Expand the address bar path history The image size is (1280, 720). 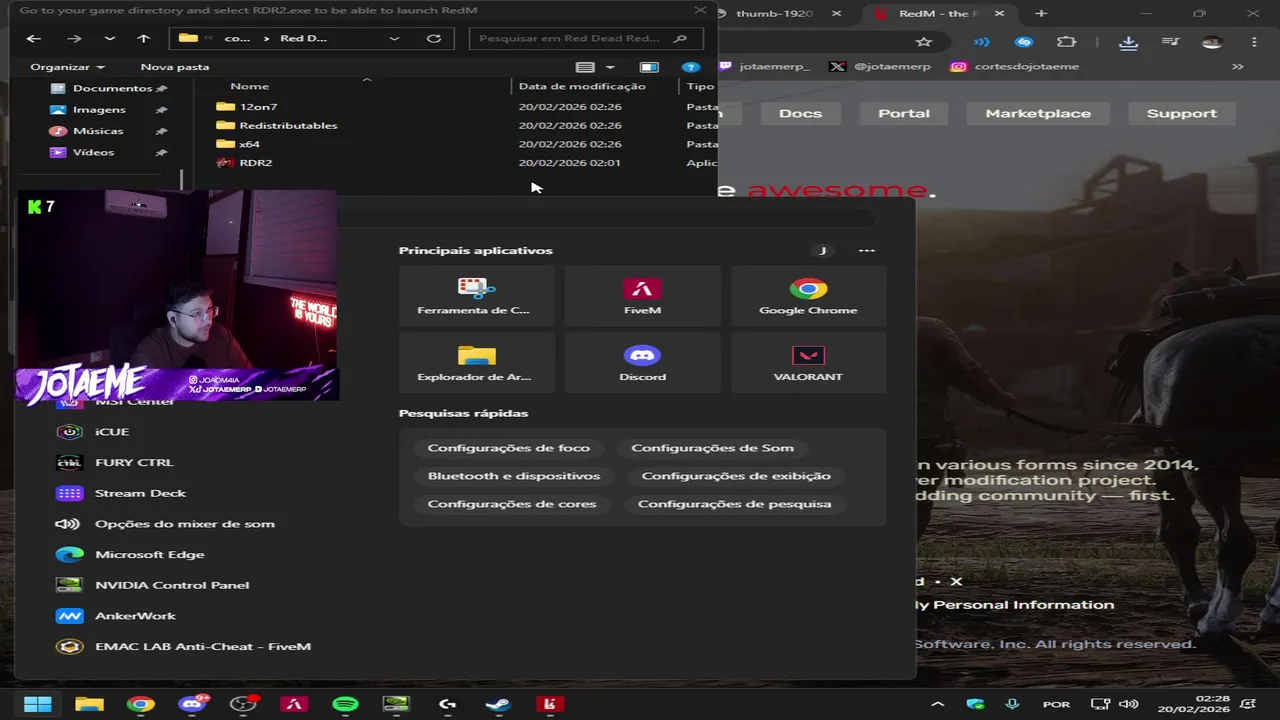[x=394, y=38]
